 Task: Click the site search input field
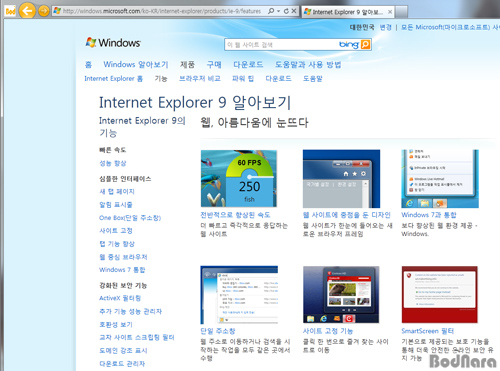coord(282,45)
